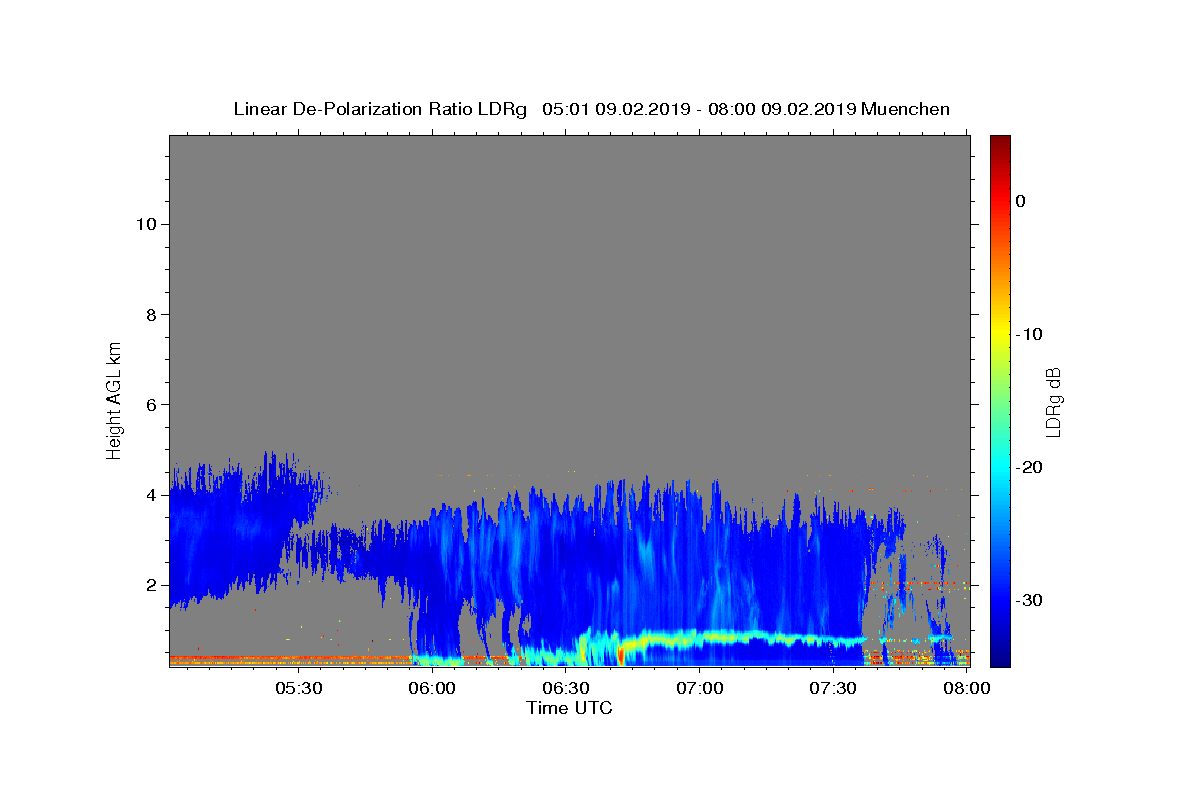
Task: Click the '08:00' time tick label
Action: [968, 688]
